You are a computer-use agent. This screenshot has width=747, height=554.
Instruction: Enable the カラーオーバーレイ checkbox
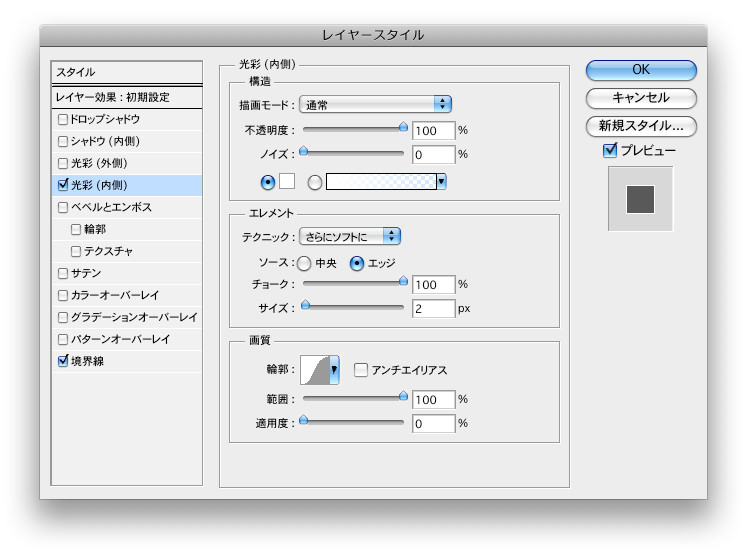click(x=62, y=295)
